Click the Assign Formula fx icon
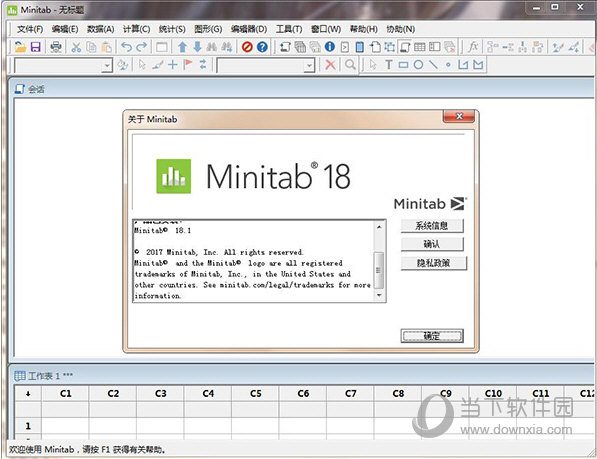This screenshot has width=597, height=459. 473,47
